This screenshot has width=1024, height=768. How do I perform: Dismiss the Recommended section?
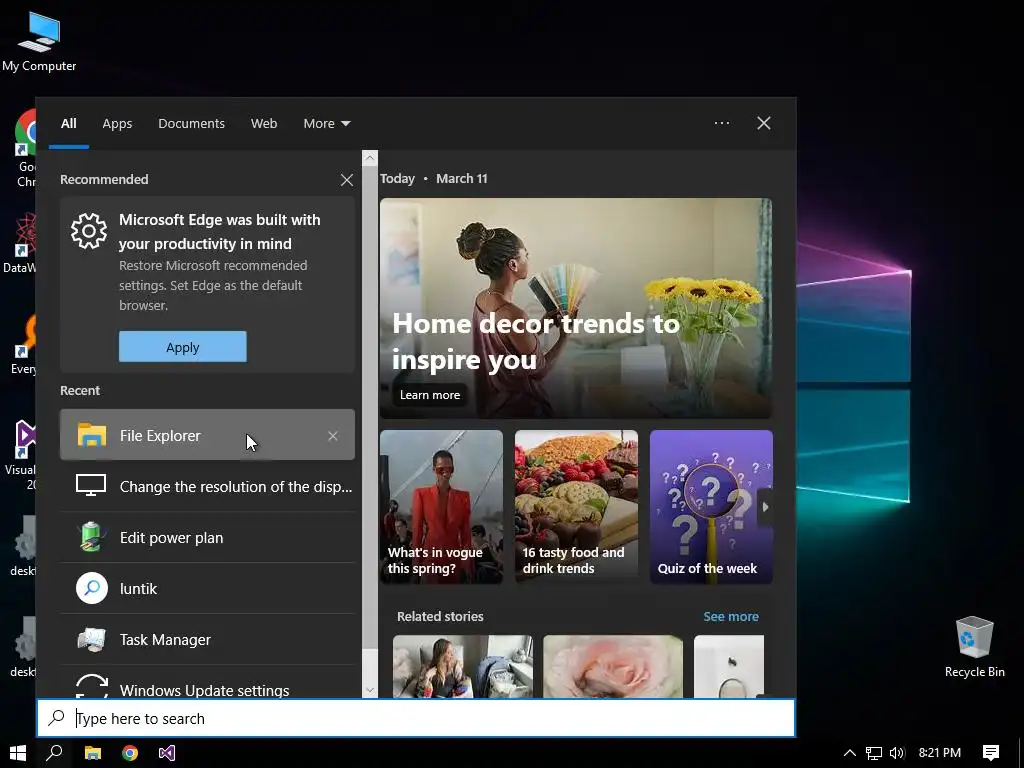pos(347,180)
